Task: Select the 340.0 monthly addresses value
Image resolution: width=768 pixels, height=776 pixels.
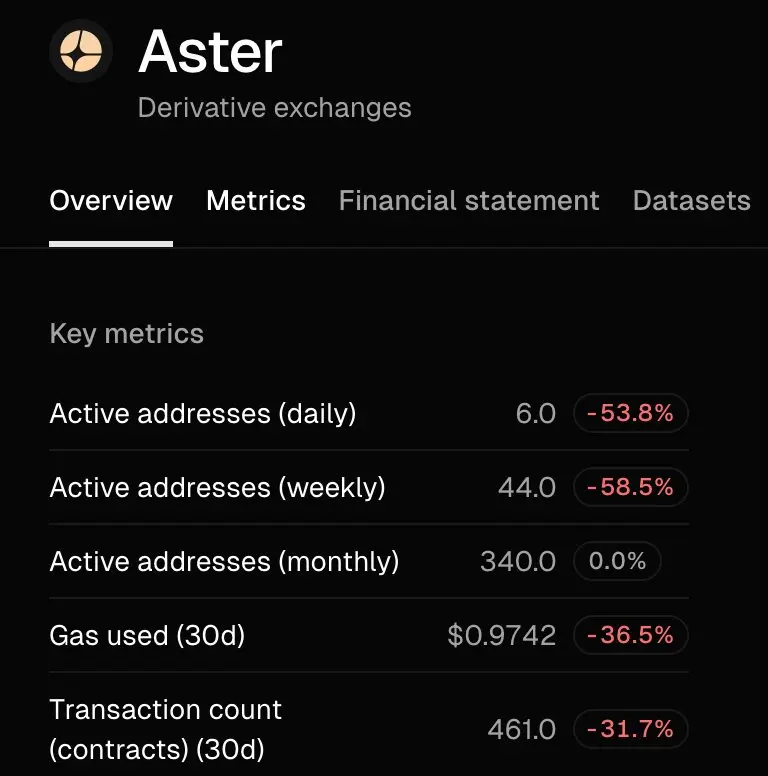Action: click(x=518, y=562)
